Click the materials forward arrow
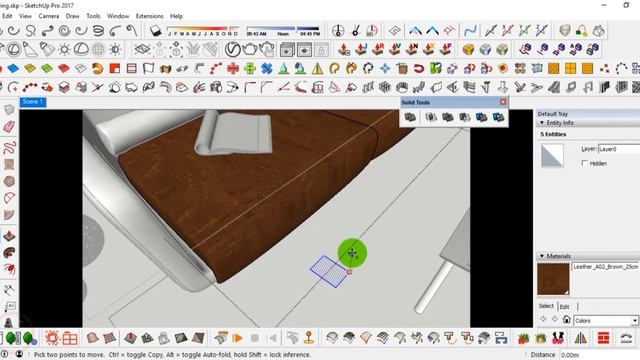The width and height of the screenshot is (640, 360). [554, 319]
